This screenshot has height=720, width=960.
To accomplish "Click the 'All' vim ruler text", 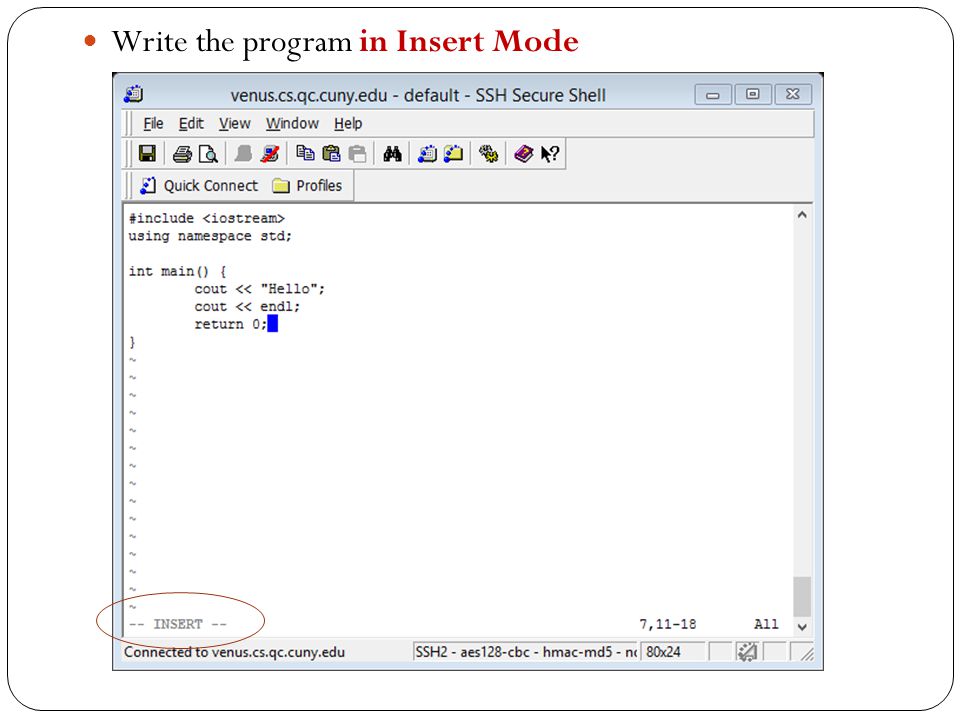I will click(767, 624).
